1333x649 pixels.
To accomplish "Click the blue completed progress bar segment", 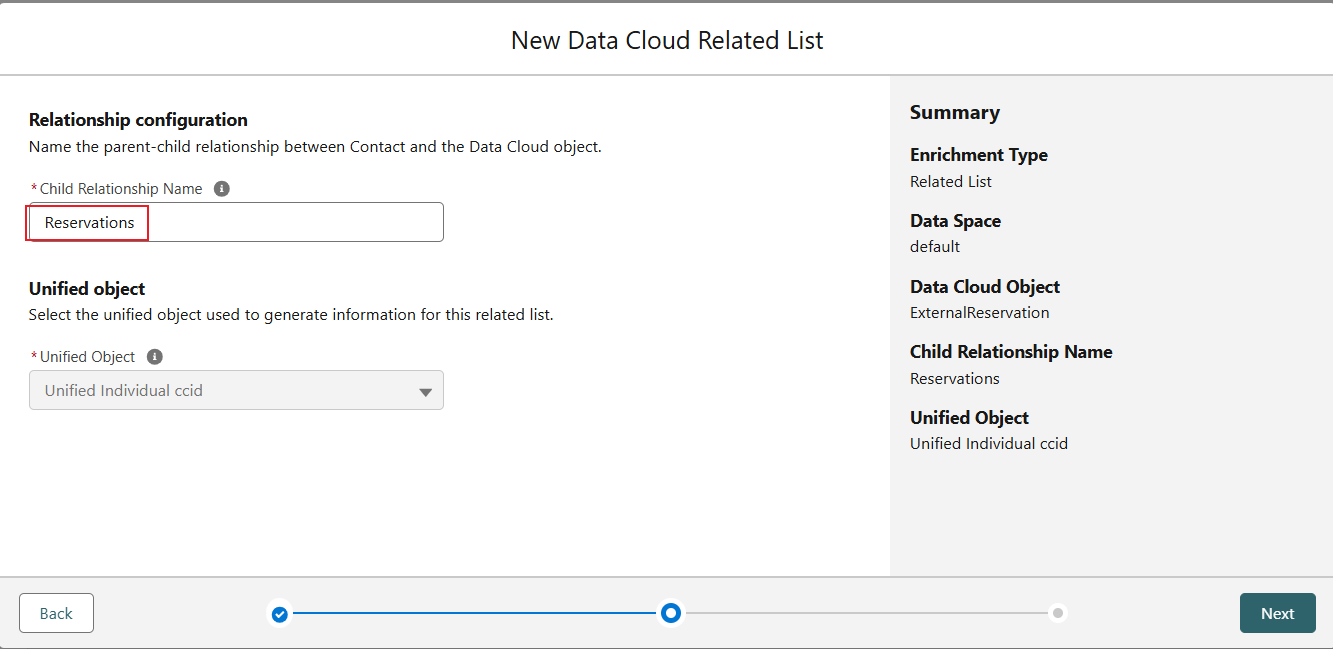I will [x=475, y=612].
